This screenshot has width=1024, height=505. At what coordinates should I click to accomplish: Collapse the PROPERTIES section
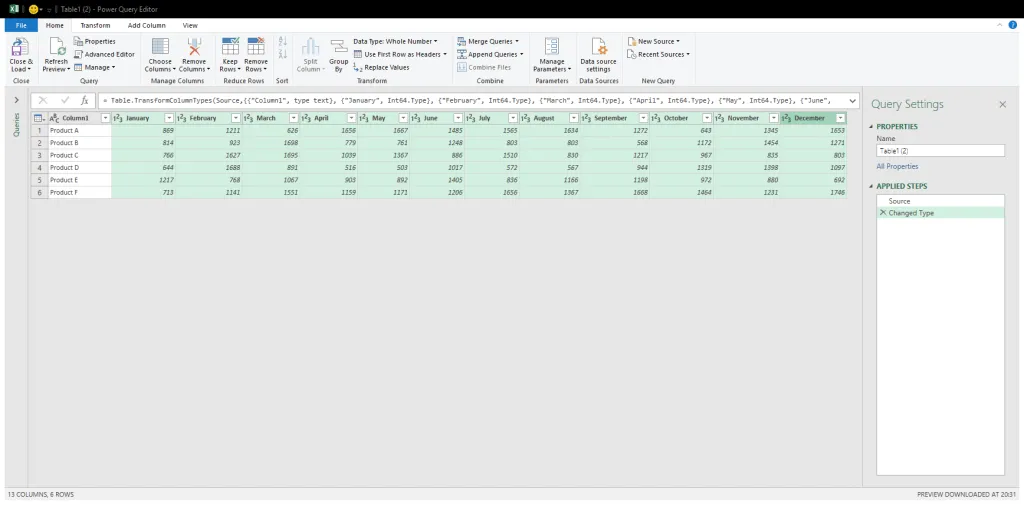(x=871, y=127)
